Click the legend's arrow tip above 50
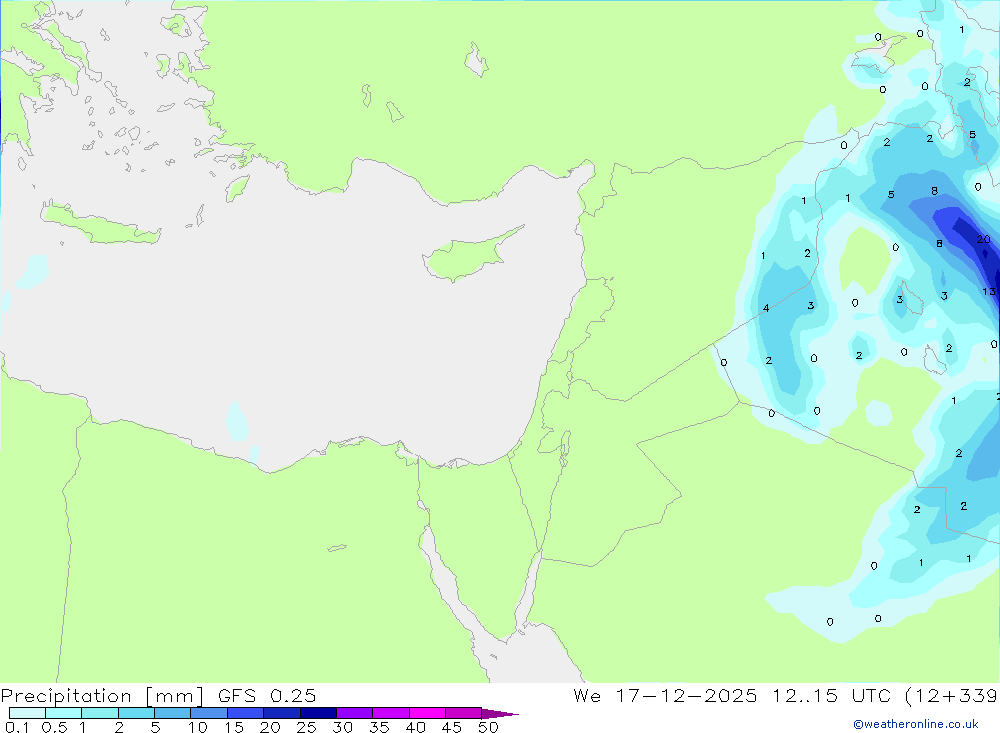1000x733 pixels. point(501,713)
